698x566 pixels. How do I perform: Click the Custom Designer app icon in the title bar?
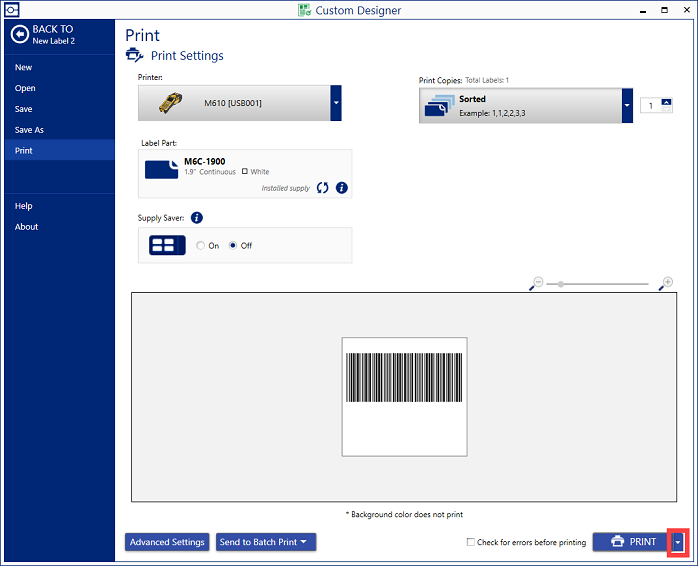click(x=304, y=10)
